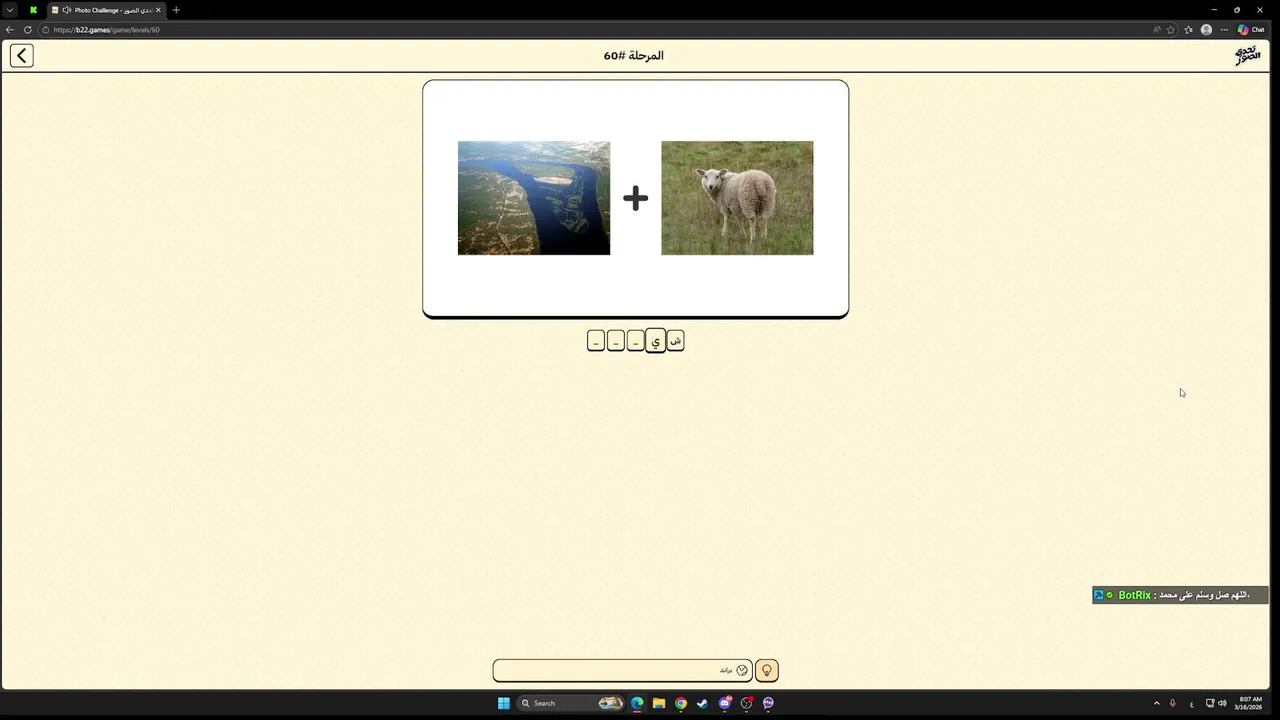Click the BotRix chat overlay message
The image size is (1280, 720).
1180,595
